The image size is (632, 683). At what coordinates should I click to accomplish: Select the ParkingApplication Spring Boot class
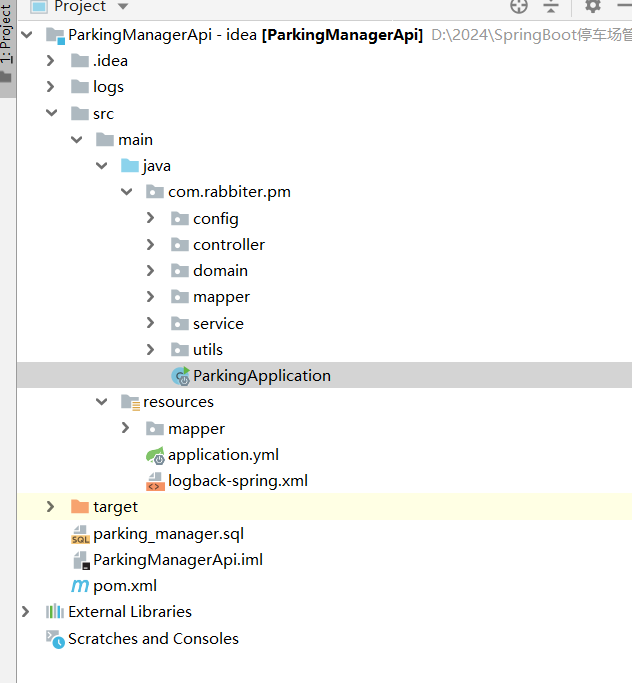coord(261,376)
